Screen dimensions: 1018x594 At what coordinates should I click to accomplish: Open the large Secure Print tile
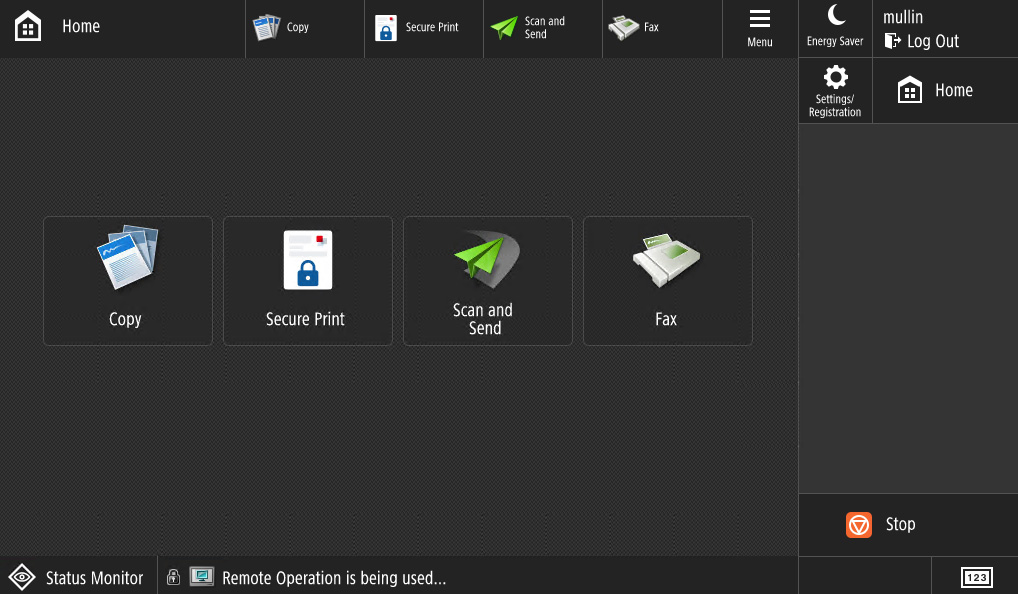(308, 280)
